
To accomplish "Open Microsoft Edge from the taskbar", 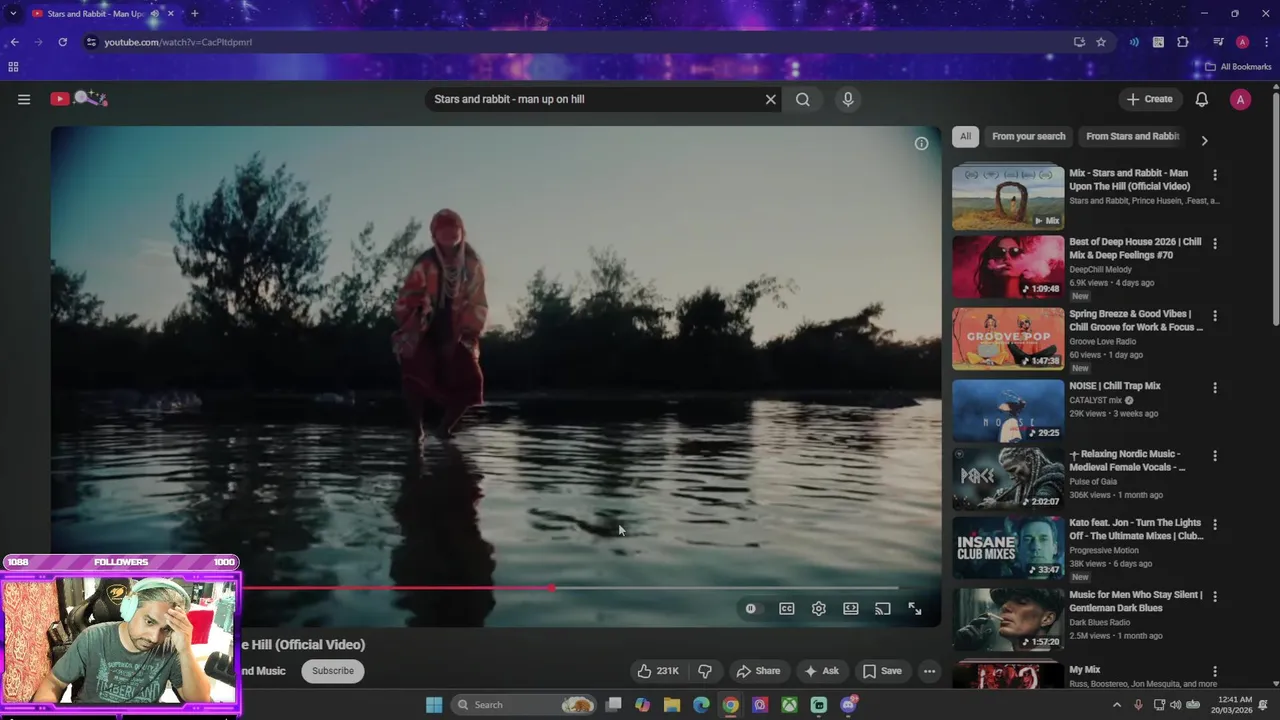I will pyautogui.click(x=701, y=705).
